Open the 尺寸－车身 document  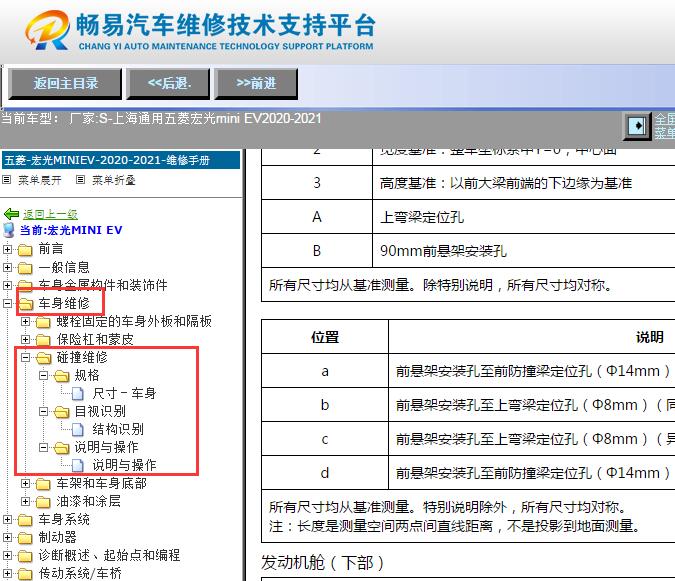(124, 393)
